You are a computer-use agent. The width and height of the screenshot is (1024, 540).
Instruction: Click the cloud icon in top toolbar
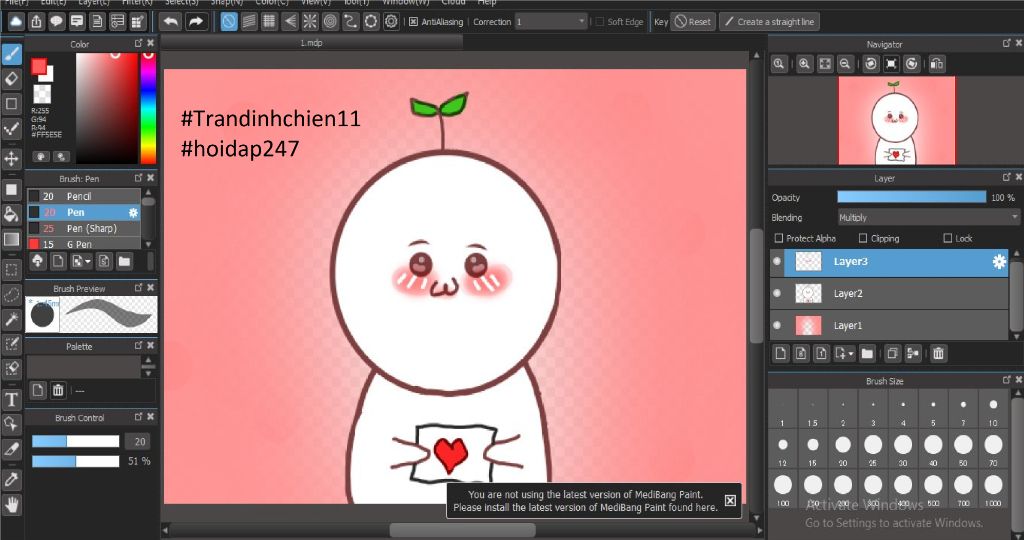pyautogui.click(x=16, y=22)
